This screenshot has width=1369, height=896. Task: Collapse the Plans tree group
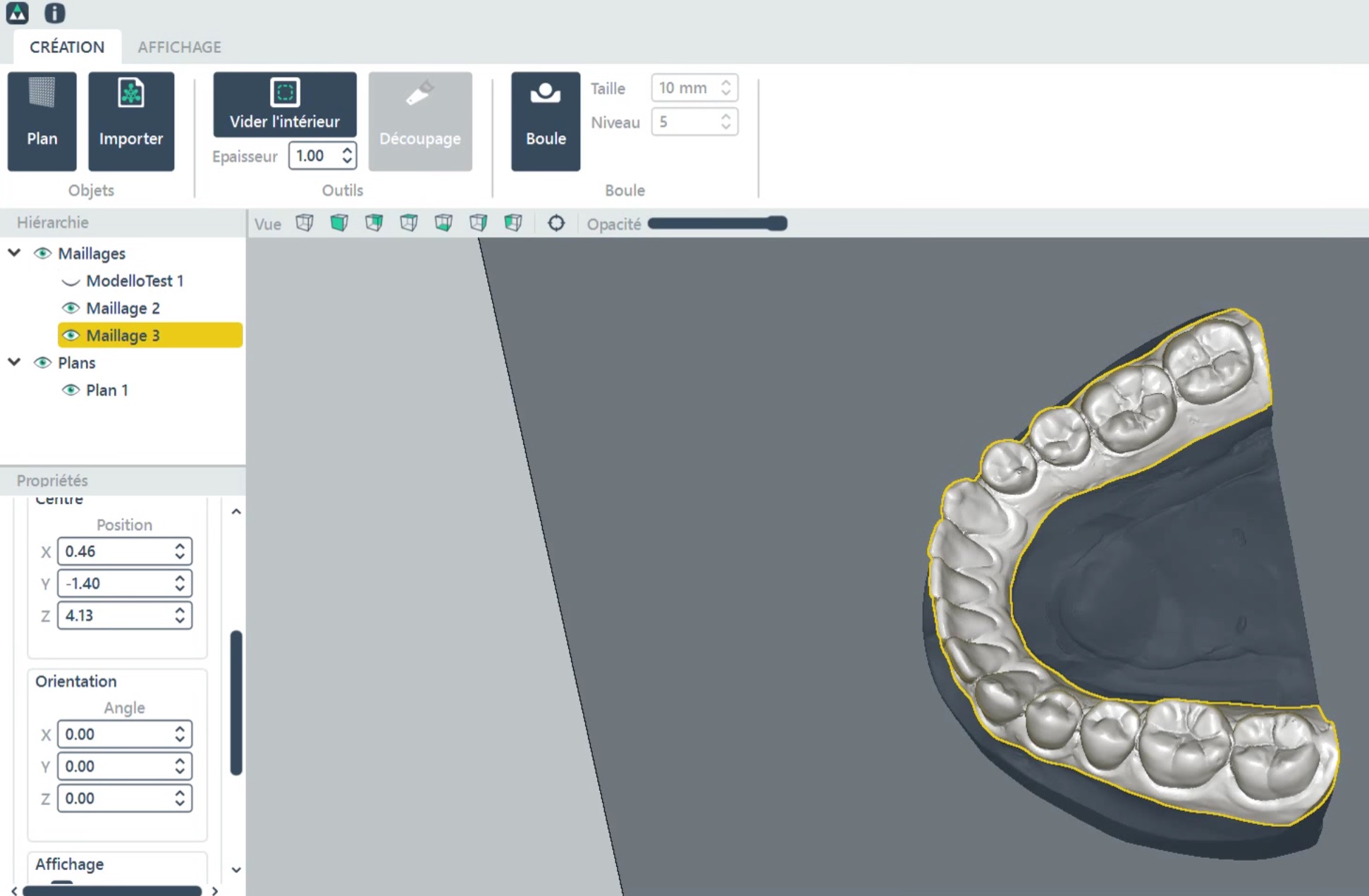14,362
